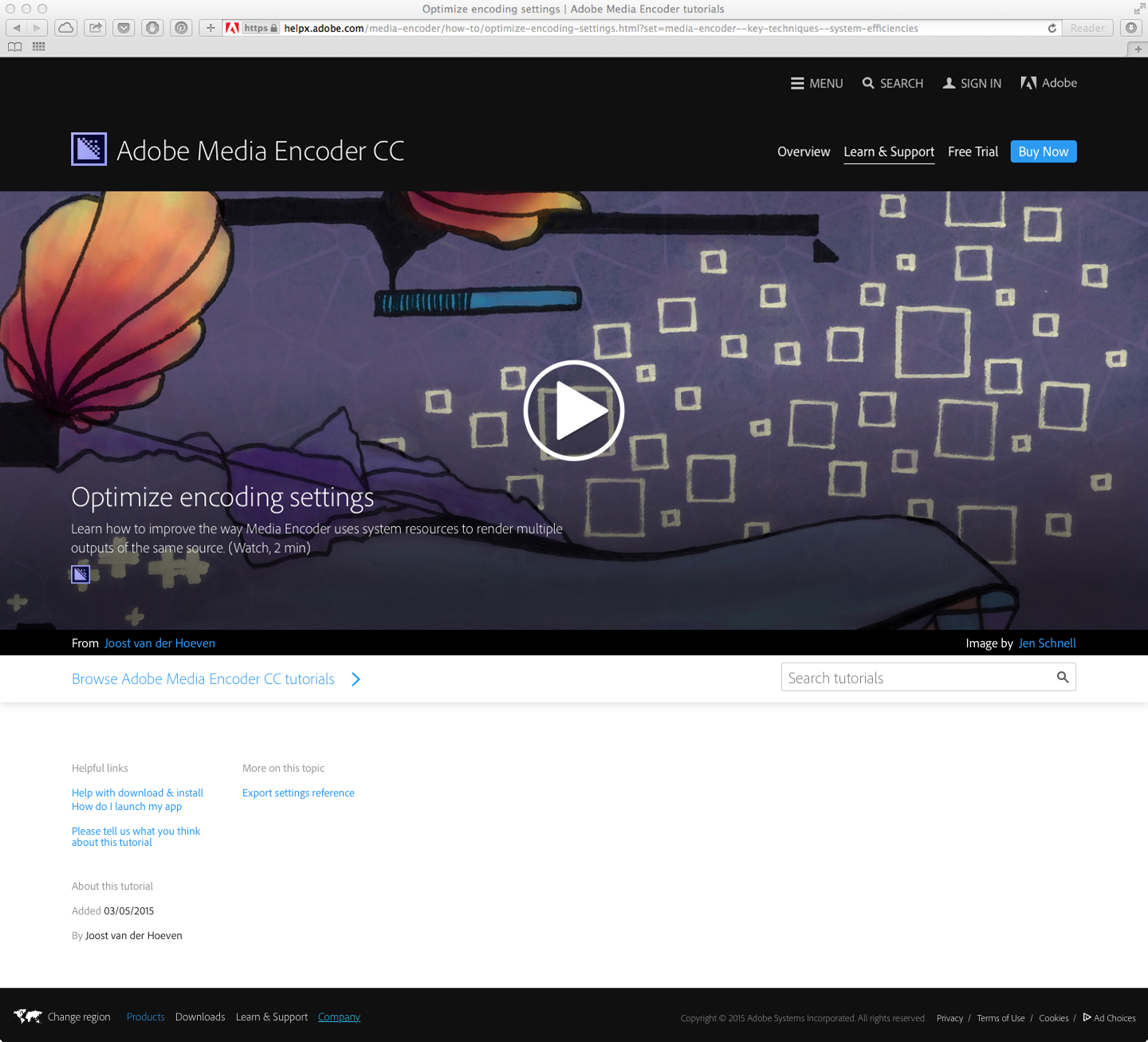Click the Pinterest extension icon
1148x1042 pixels.
(181, 28)
